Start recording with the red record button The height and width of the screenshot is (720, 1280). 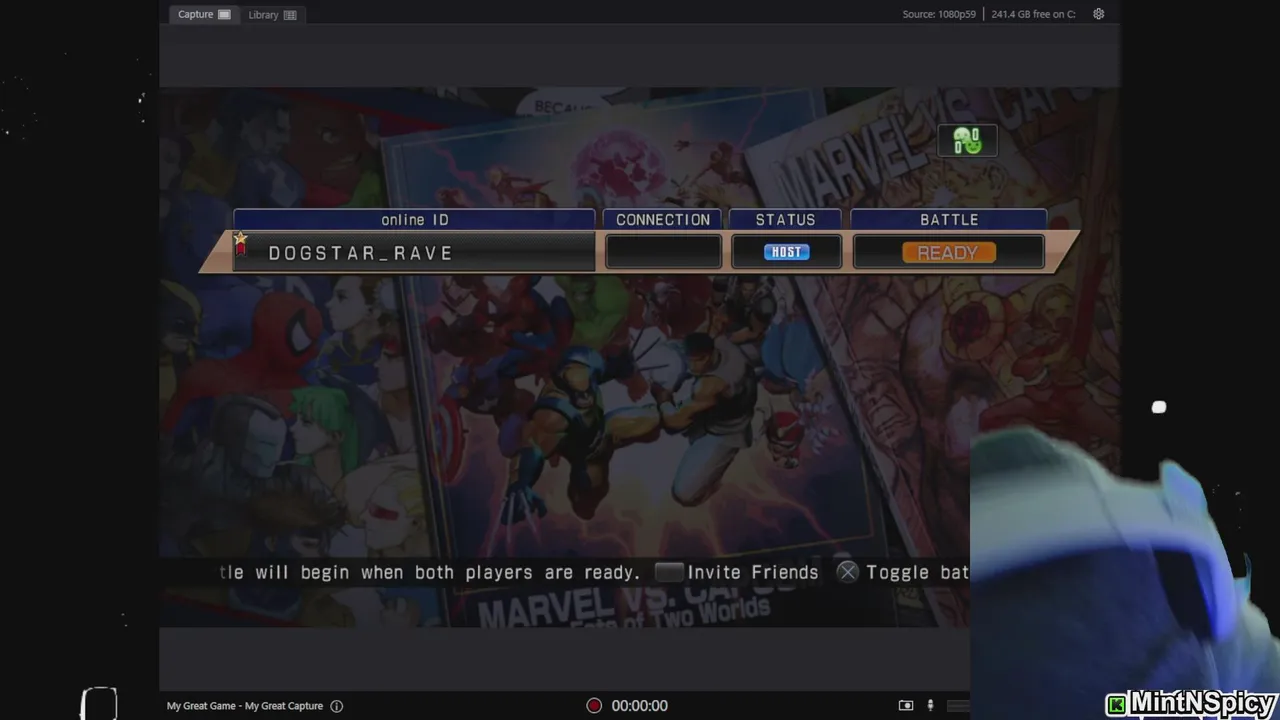point(594,706)
